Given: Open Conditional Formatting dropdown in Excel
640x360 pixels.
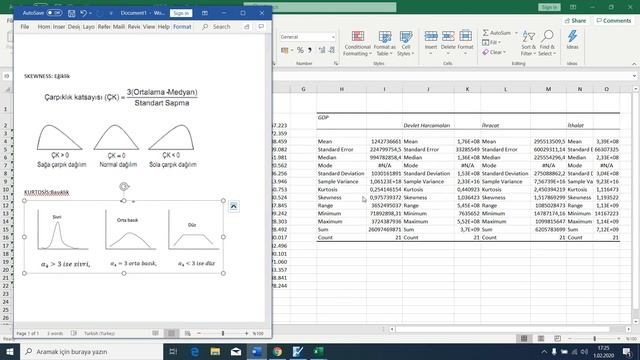Looking at the screenshot, I should click(358, 43).
